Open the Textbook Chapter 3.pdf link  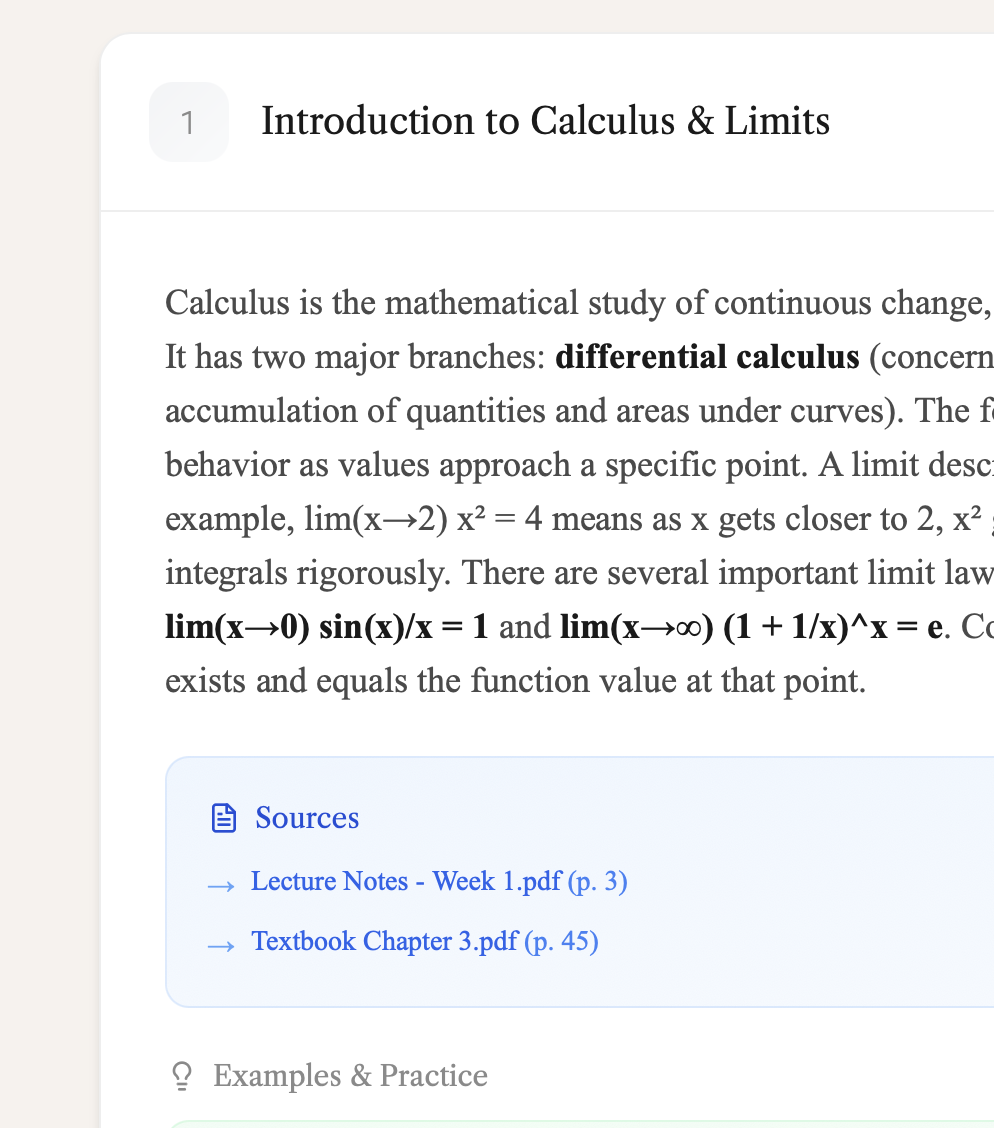[x=385, y=941]
